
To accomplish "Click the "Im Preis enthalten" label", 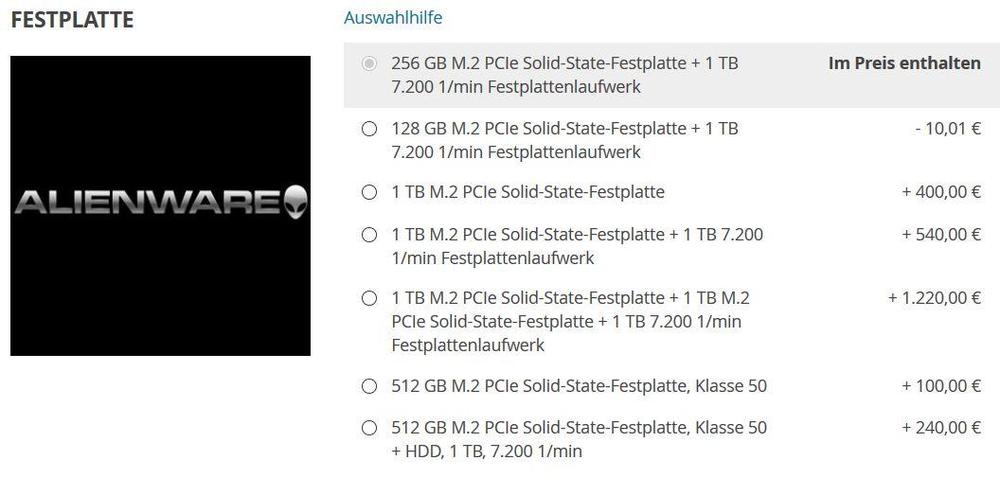I will click(x=904, y=64).
